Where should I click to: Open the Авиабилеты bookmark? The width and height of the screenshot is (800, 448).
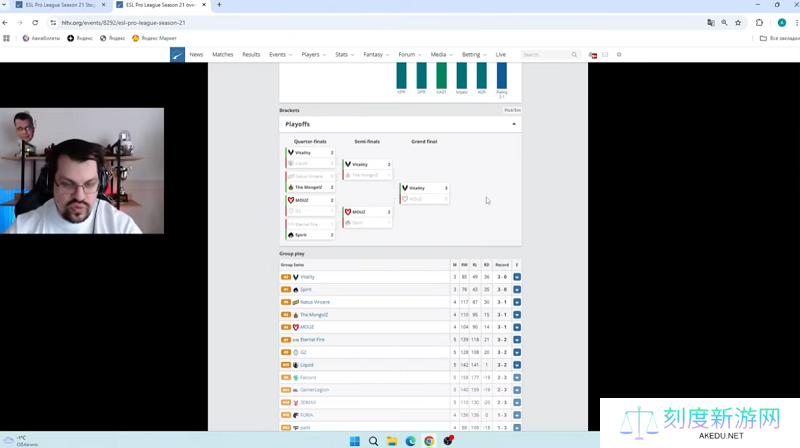pyautogui.click(x=41, y=38)
